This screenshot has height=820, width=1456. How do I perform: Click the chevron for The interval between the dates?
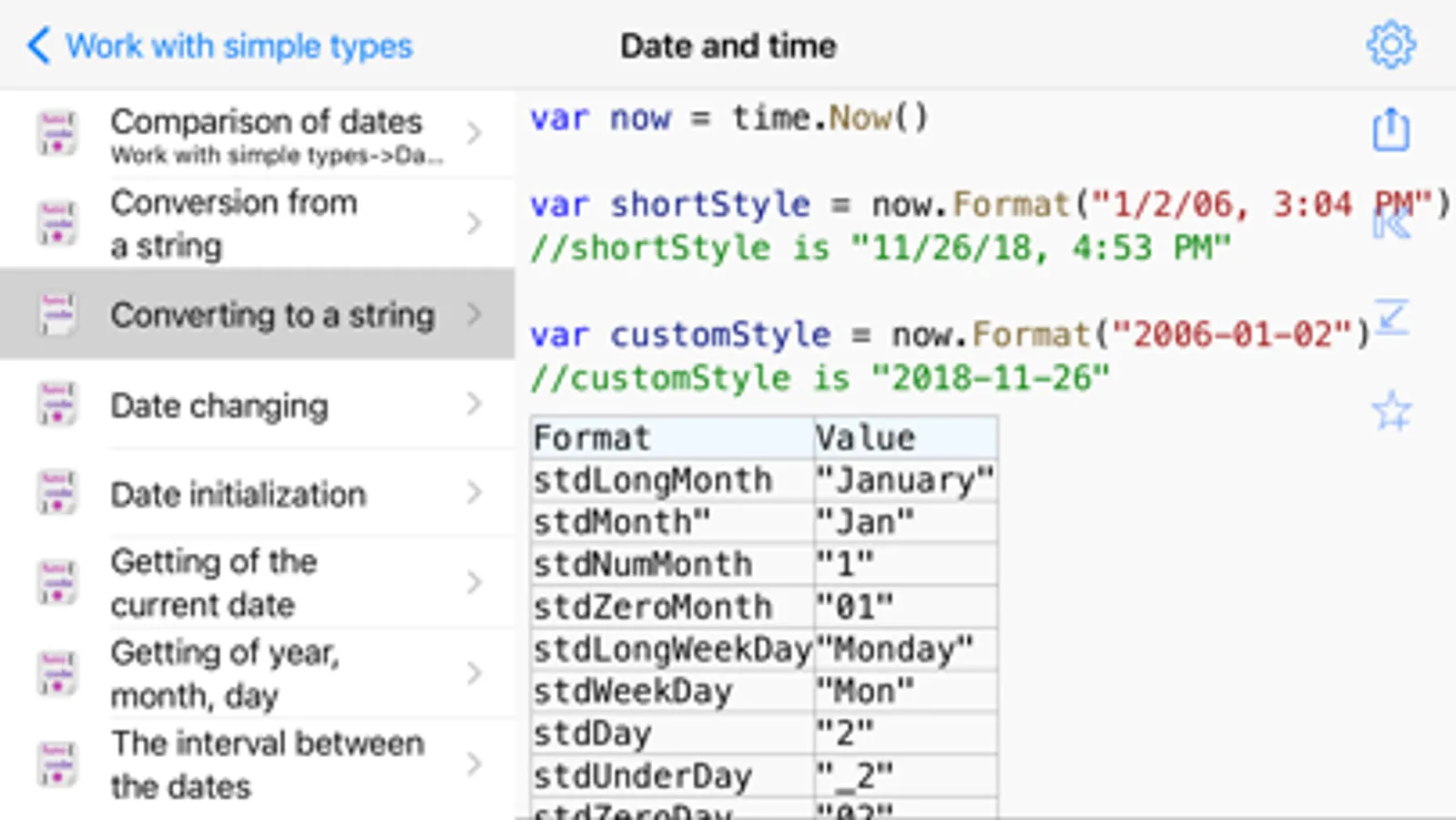473,764
